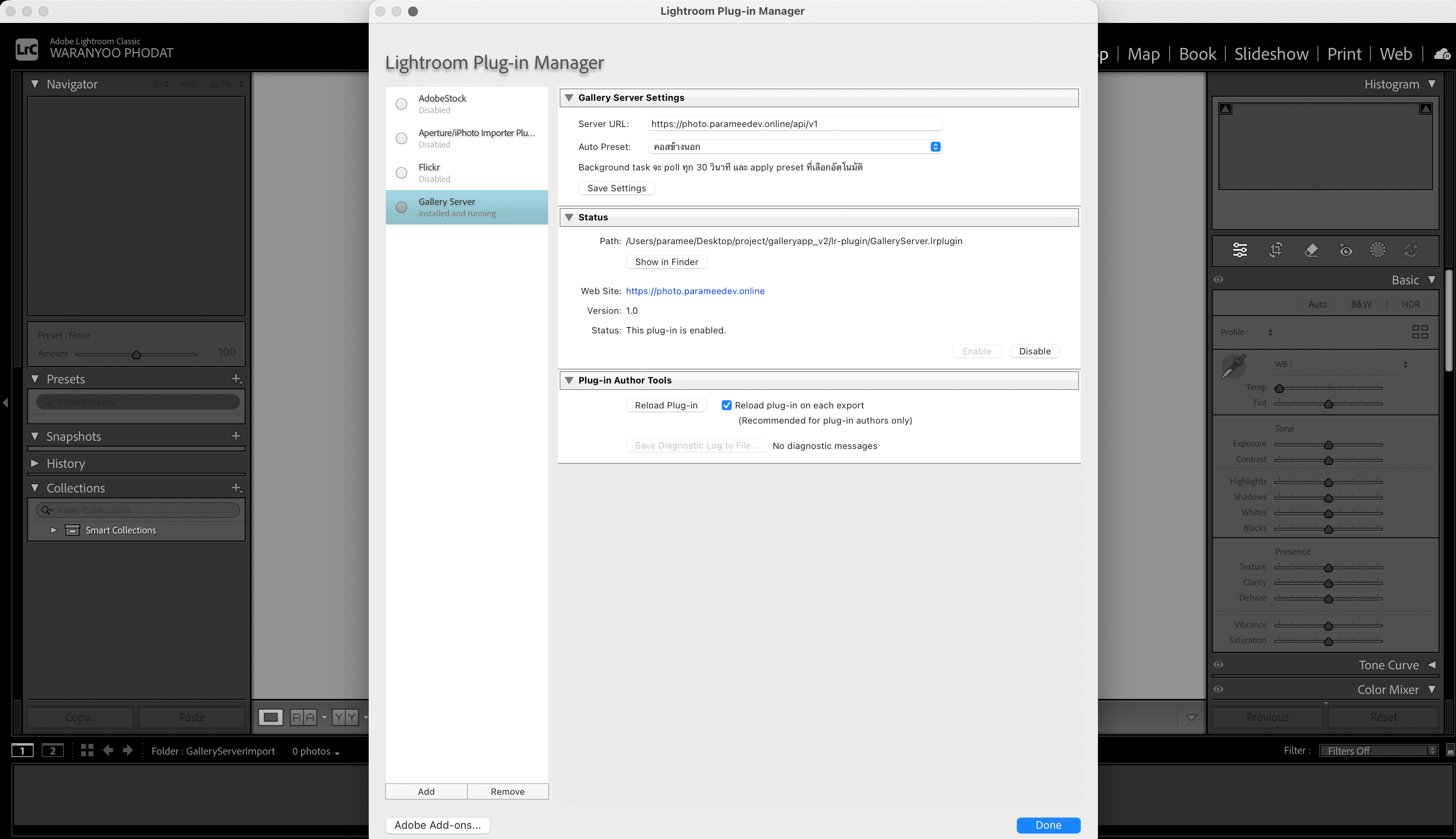Open the Map module

1144,54
